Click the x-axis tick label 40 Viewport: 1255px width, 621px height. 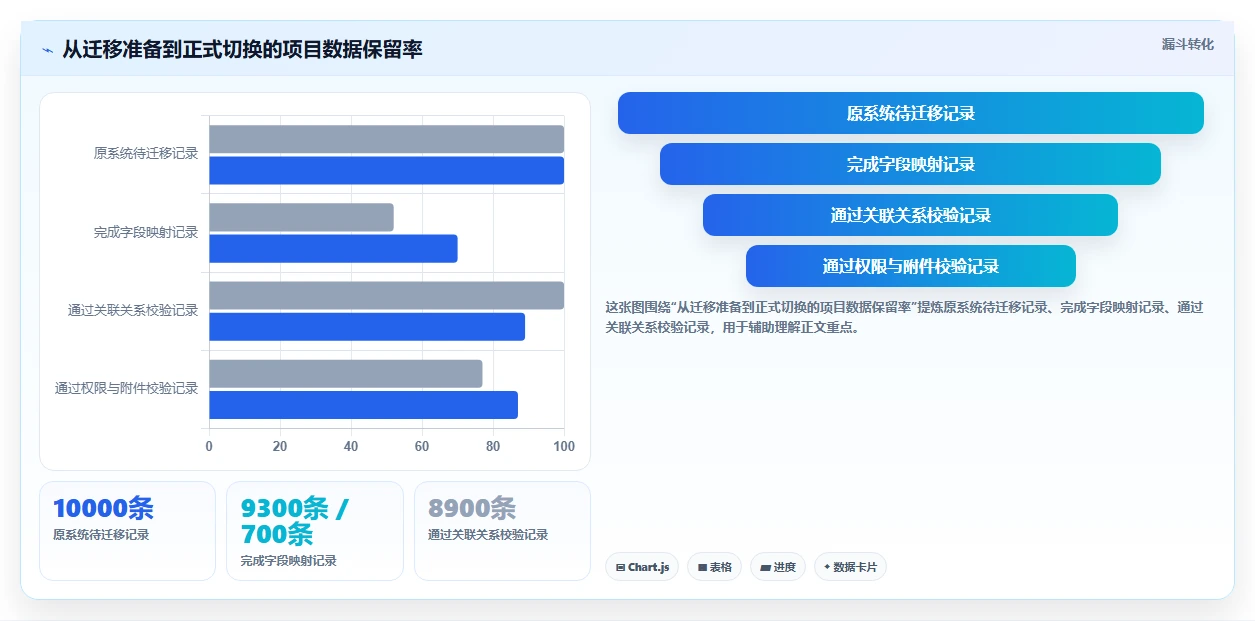tap(351, 446)
